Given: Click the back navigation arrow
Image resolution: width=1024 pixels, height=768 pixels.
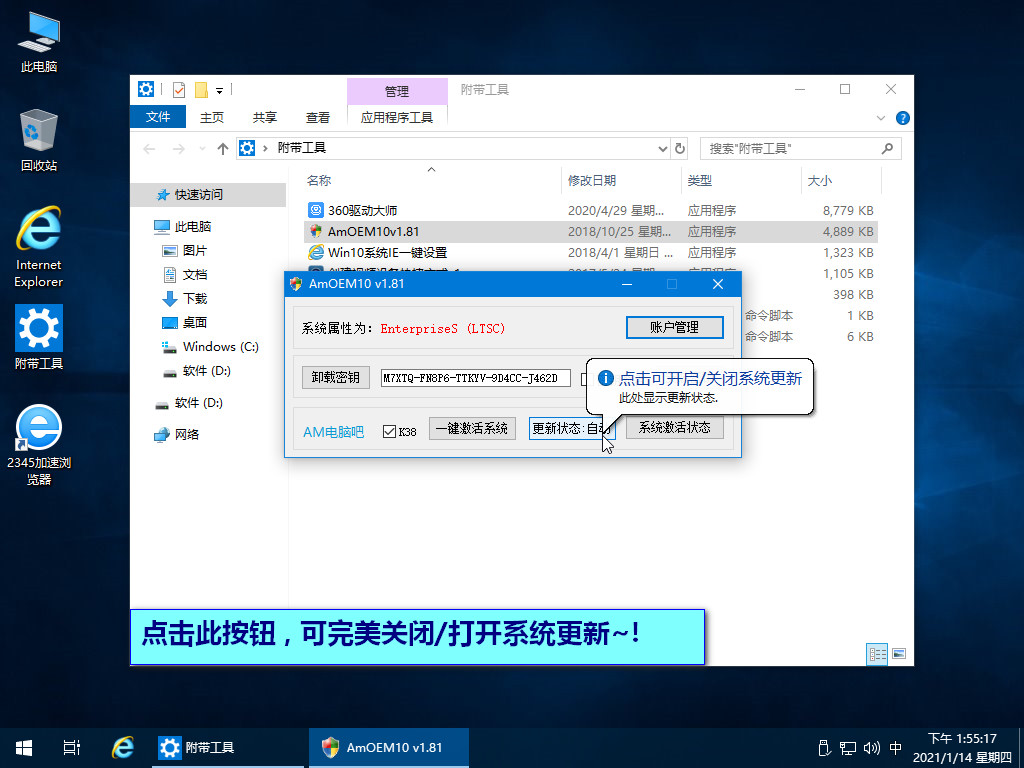Looking at the screenshot, I should 150,149.
